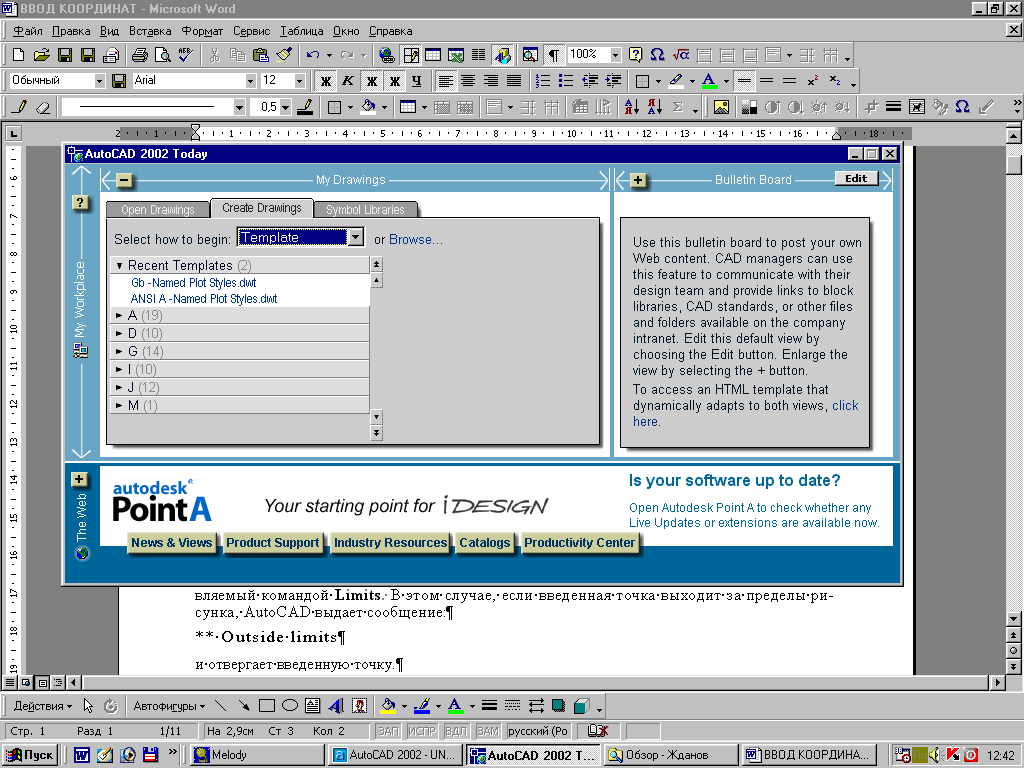The image size is (1024, 768).
Task: Pick the drawing fill color bucket
Action: pyautogui.click(x=388, y=705)
